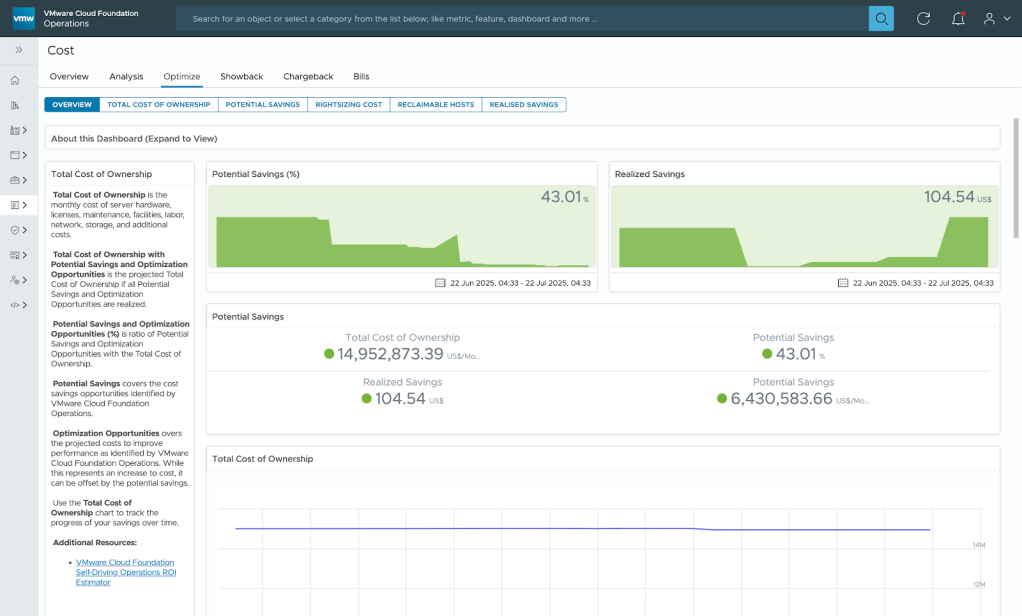Screen dimensions: 1022x616
Task: Open Self-Driving Operations ROI Estimator link
Action: pos(126,572)
